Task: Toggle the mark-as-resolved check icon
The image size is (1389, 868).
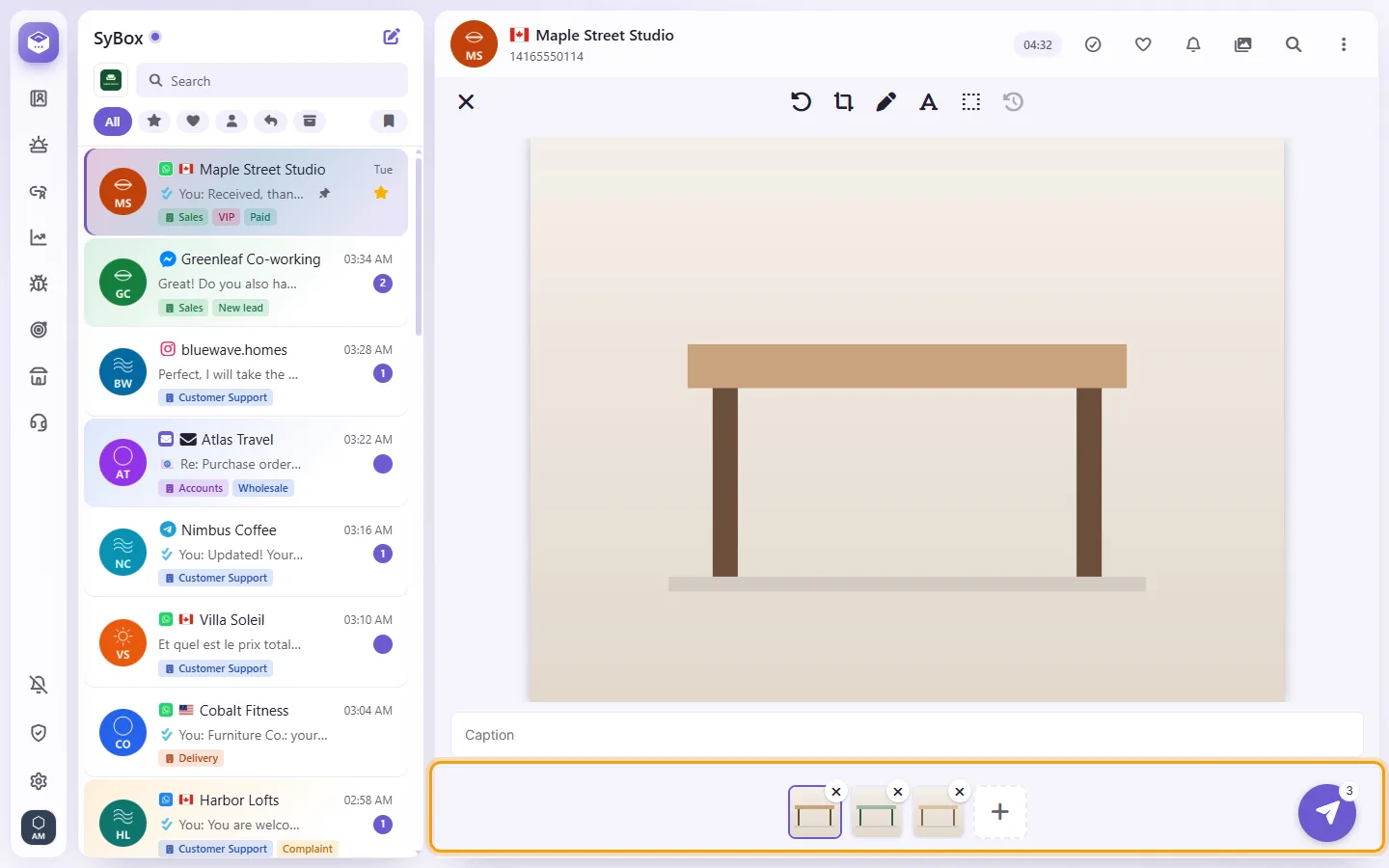Action: coord(1093,44)
